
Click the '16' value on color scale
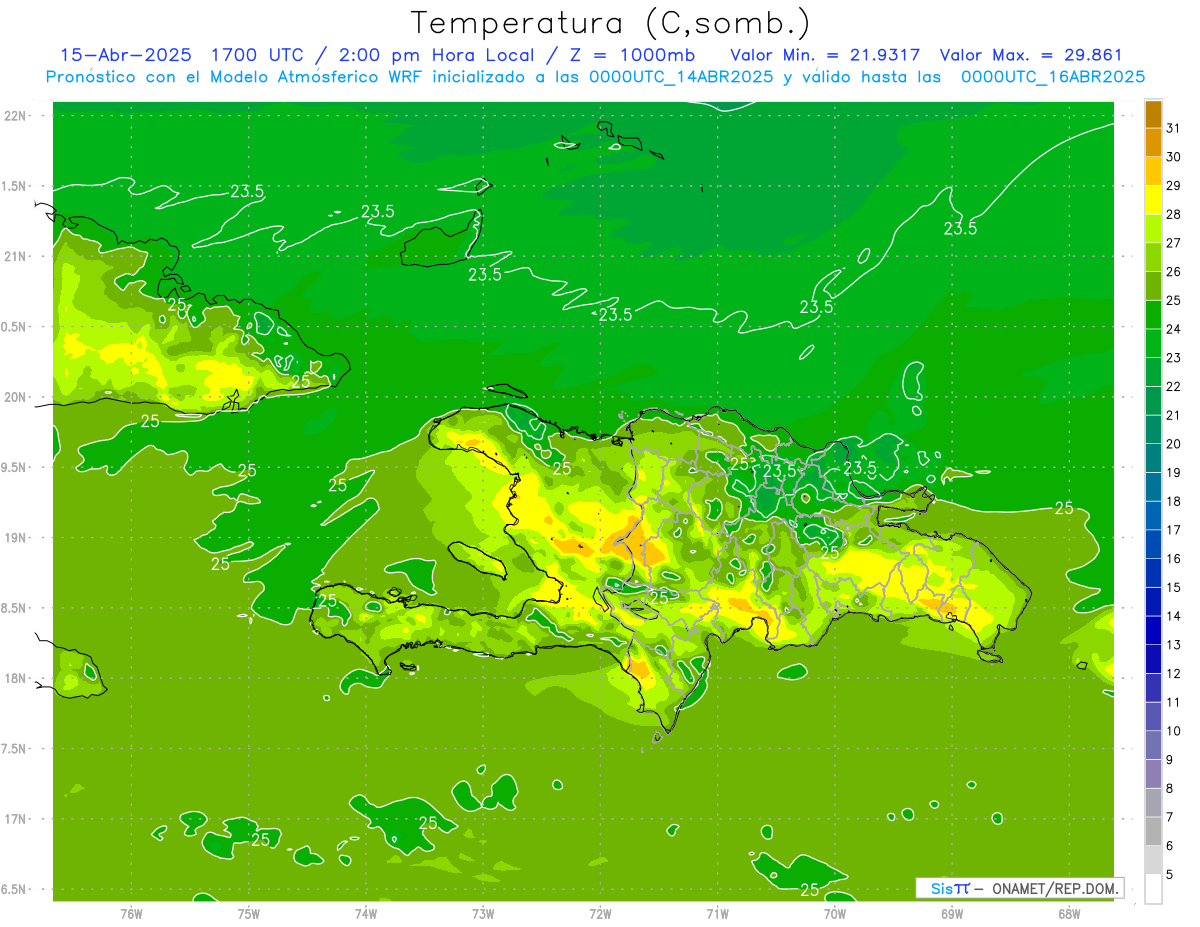[1174, 559]
